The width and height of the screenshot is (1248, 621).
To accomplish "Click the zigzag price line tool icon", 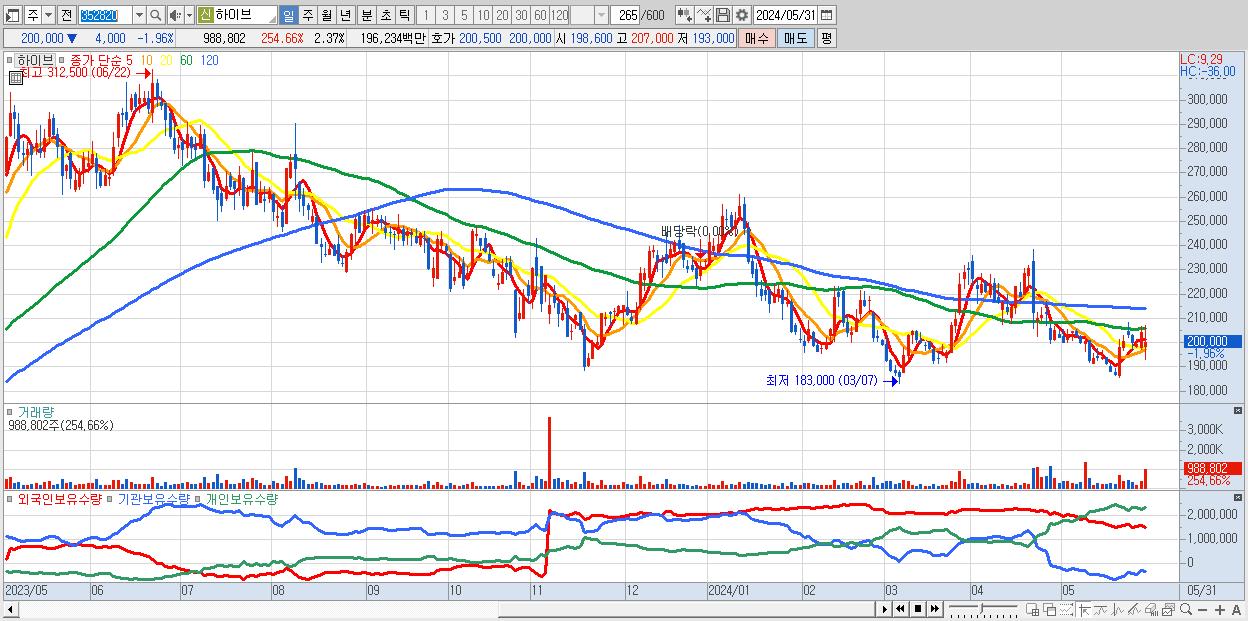I will [x=1118, y=610].
